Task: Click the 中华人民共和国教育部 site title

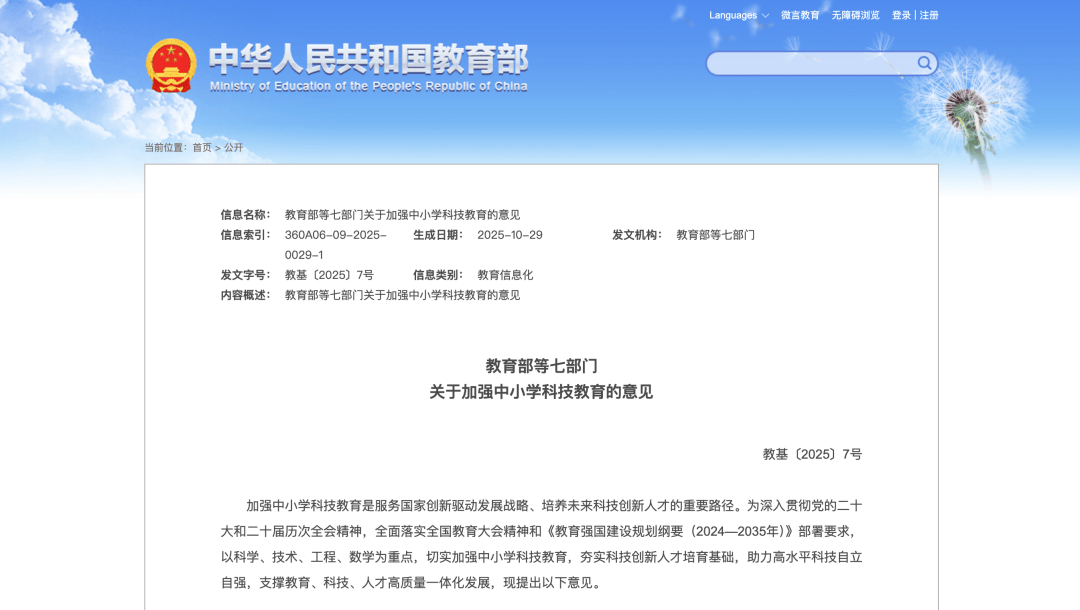Action: pos(368,59)
